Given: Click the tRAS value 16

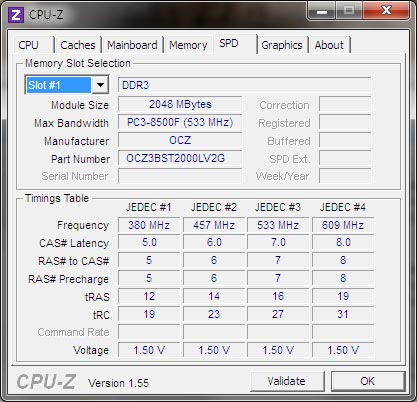Looking at the screenshot, I should [x=278, y=296].
